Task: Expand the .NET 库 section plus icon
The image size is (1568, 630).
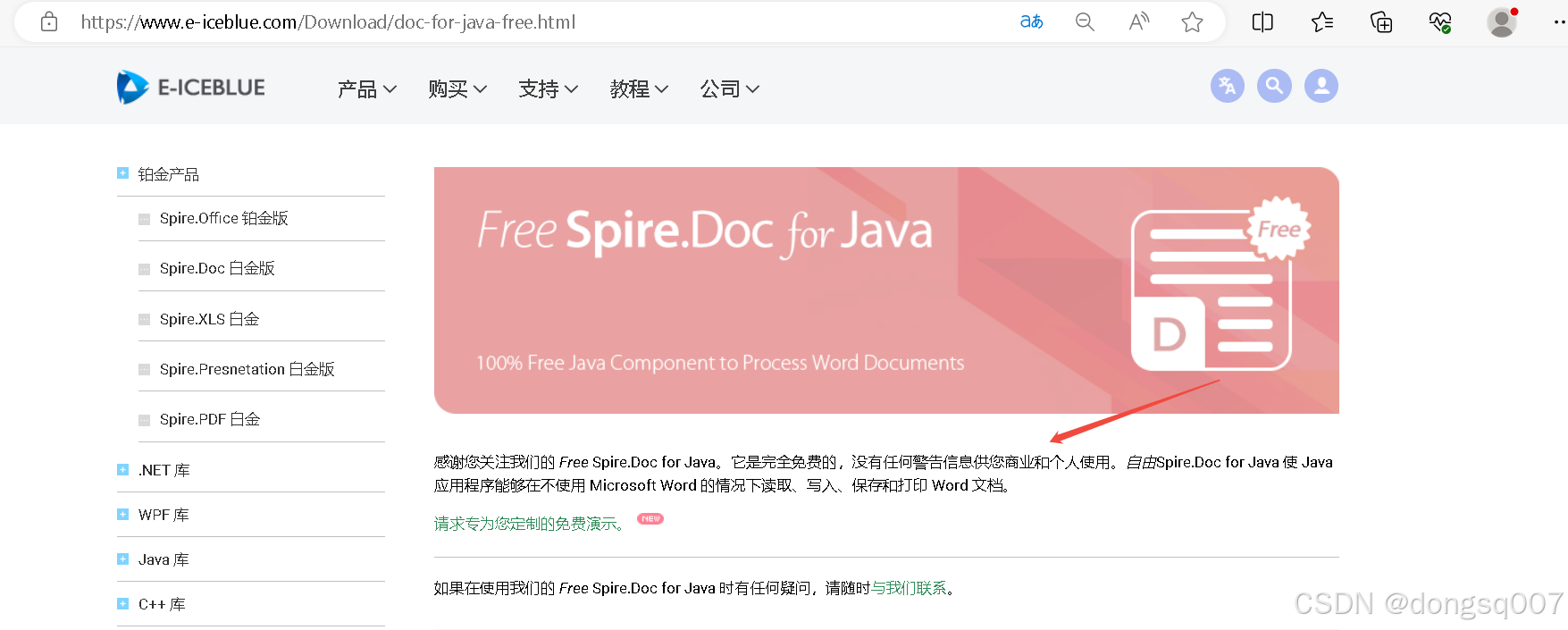Action: click(x=122, y=469)
